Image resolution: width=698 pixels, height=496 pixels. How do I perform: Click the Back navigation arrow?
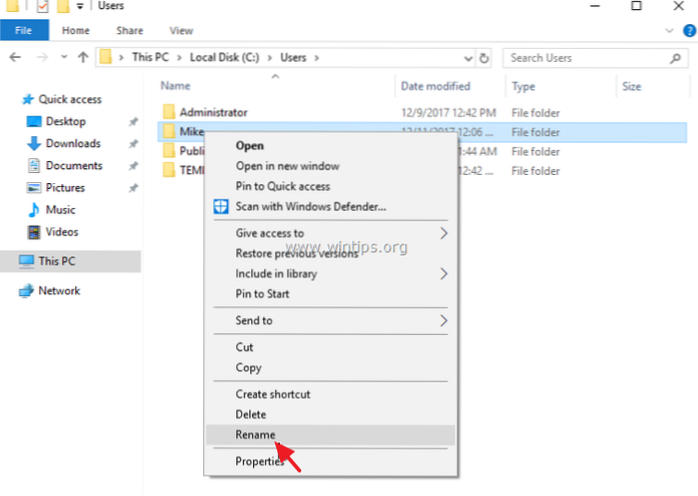pyautogui.click(x=14, y=58)
